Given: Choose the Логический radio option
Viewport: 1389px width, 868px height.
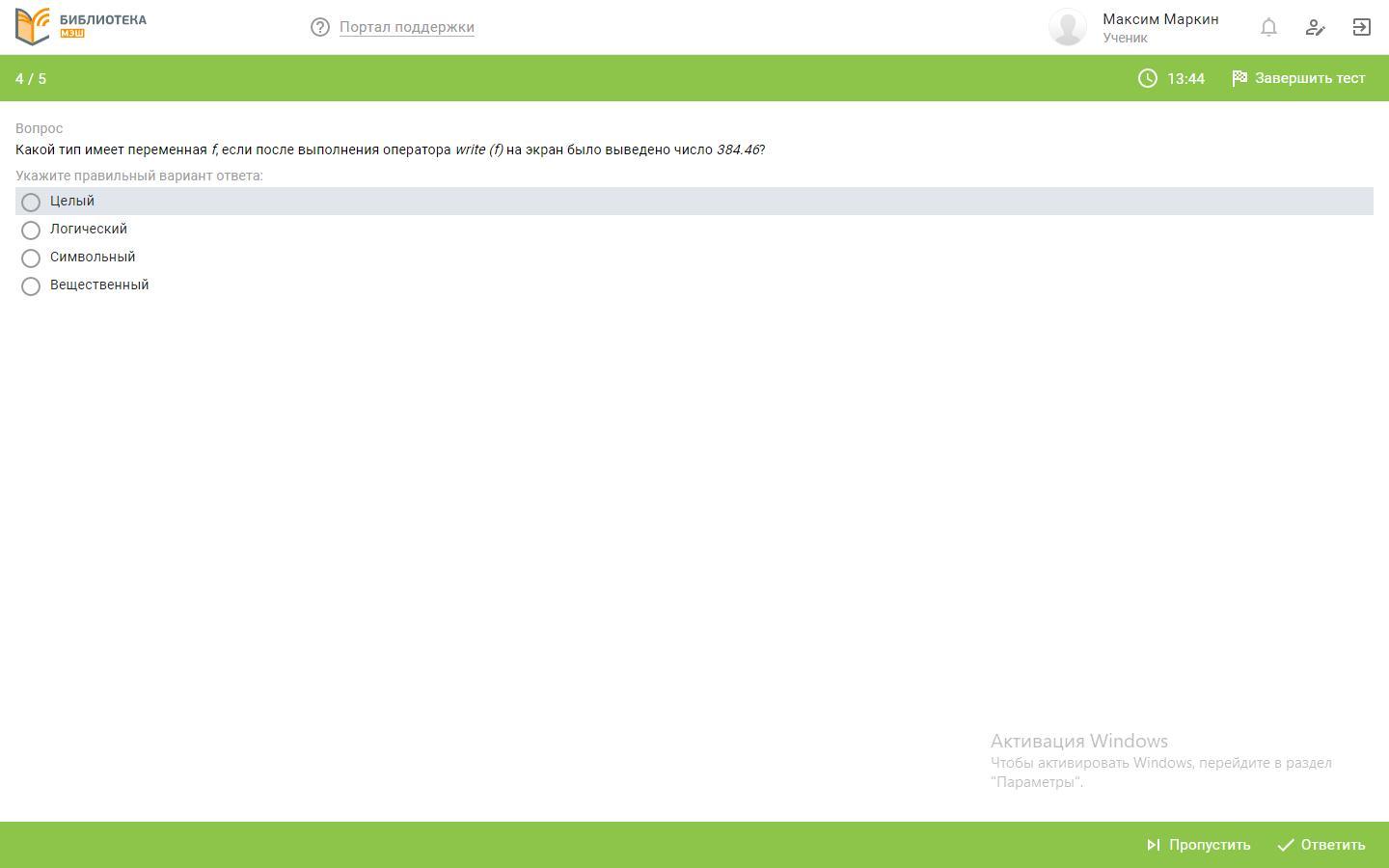Looking at the screenshot, I should 31,230.
